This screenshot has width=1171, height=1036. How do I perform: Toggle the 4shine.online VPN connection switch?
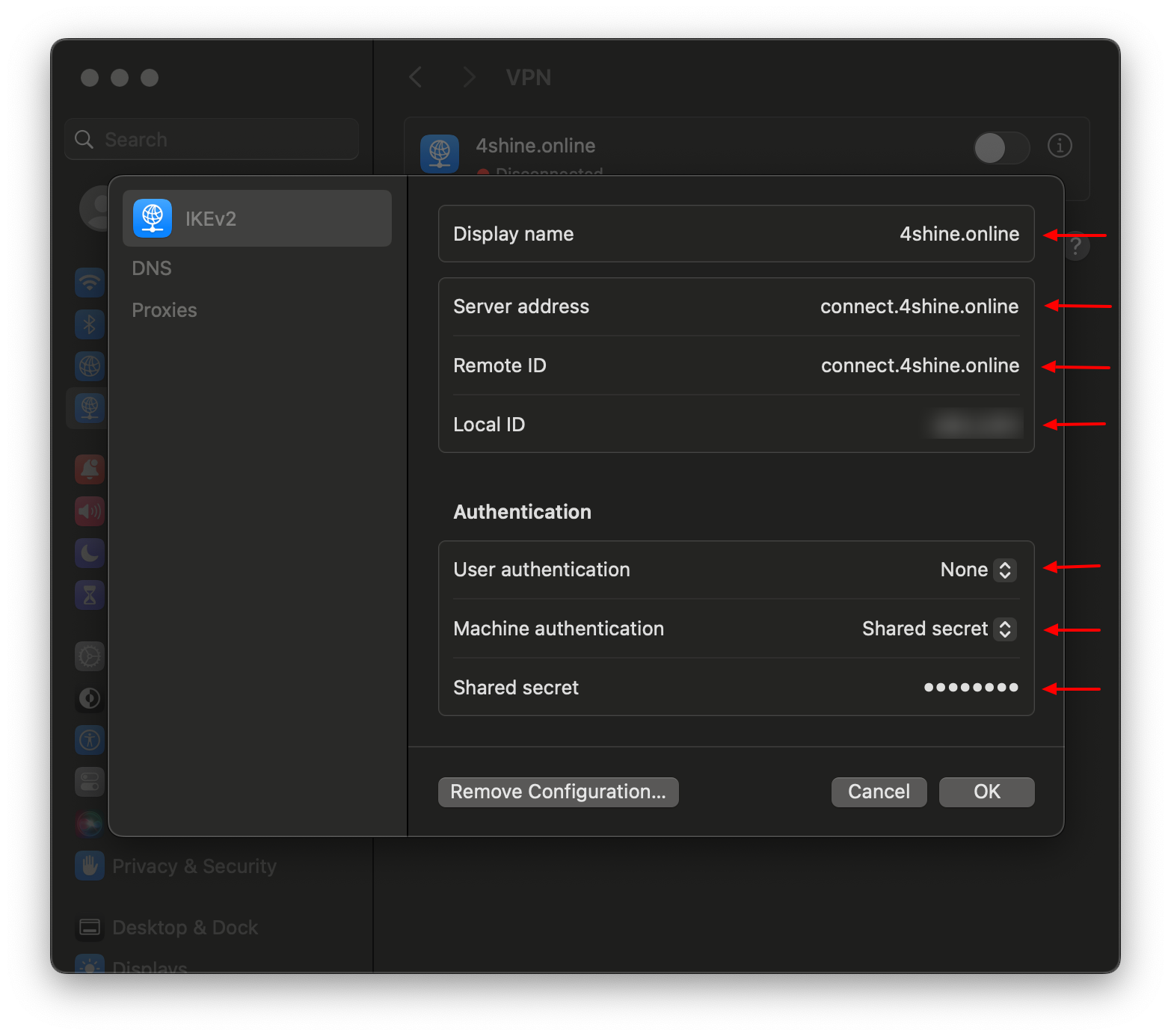pos(1001,147)
